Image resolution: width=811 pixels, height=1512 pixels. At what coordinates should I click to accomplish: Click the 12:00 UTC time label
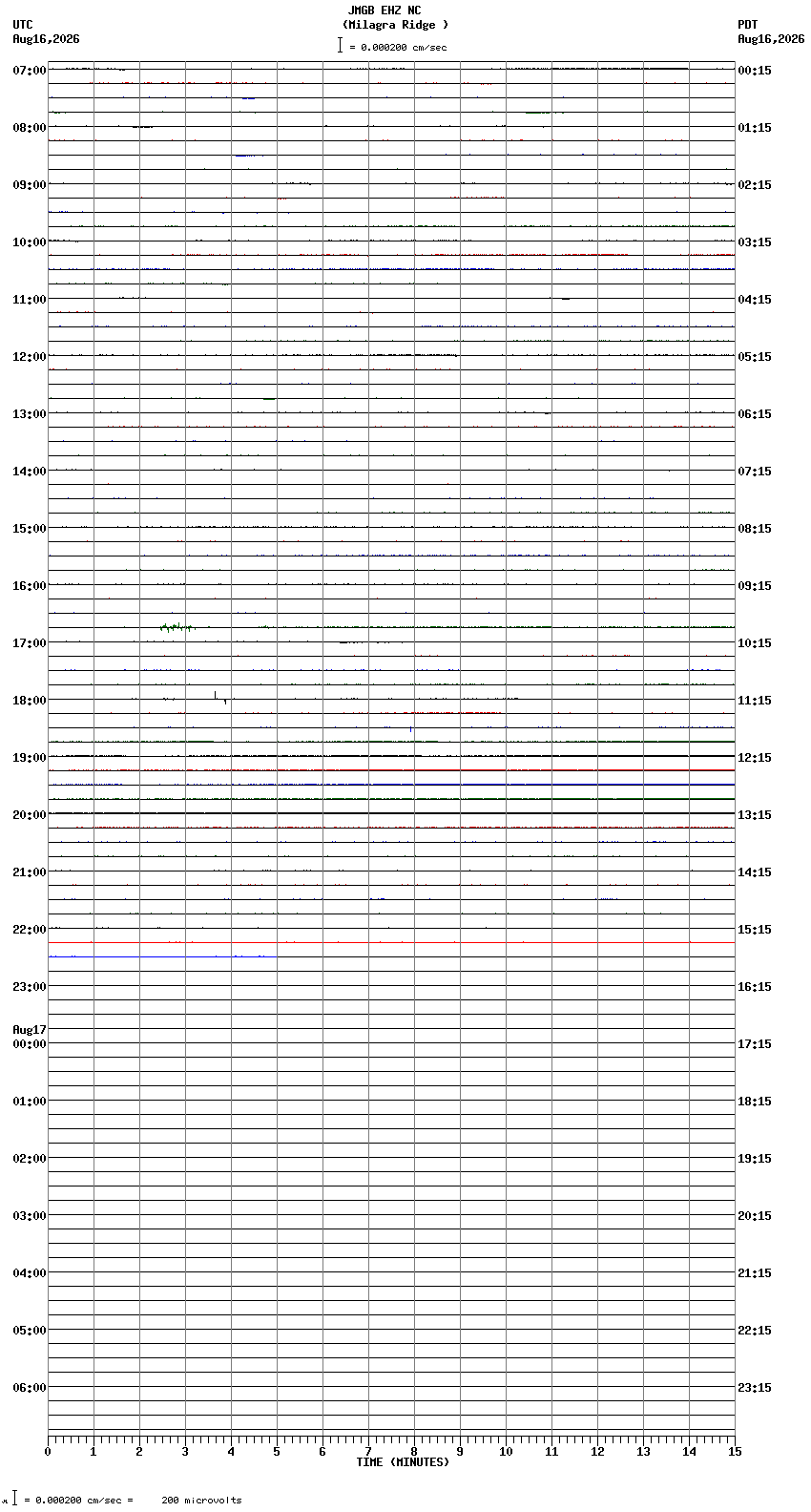30,357
